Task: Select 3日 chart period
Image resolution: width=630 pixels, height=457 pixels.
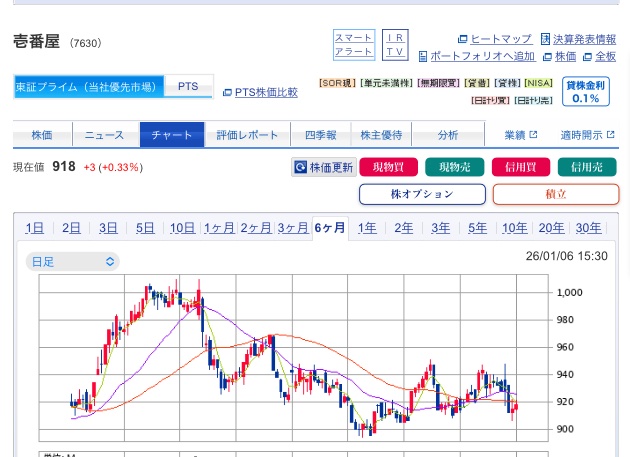Action: [x=108, y=228]
